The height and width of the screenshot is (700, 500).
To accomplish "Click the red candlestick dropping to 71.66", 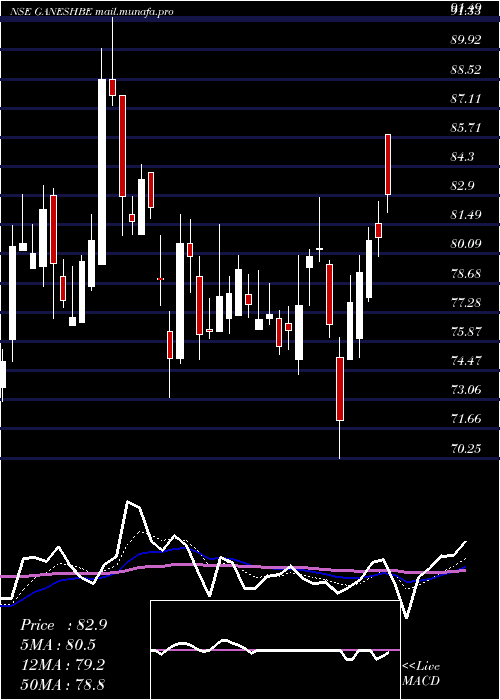I will pos(340,388).
